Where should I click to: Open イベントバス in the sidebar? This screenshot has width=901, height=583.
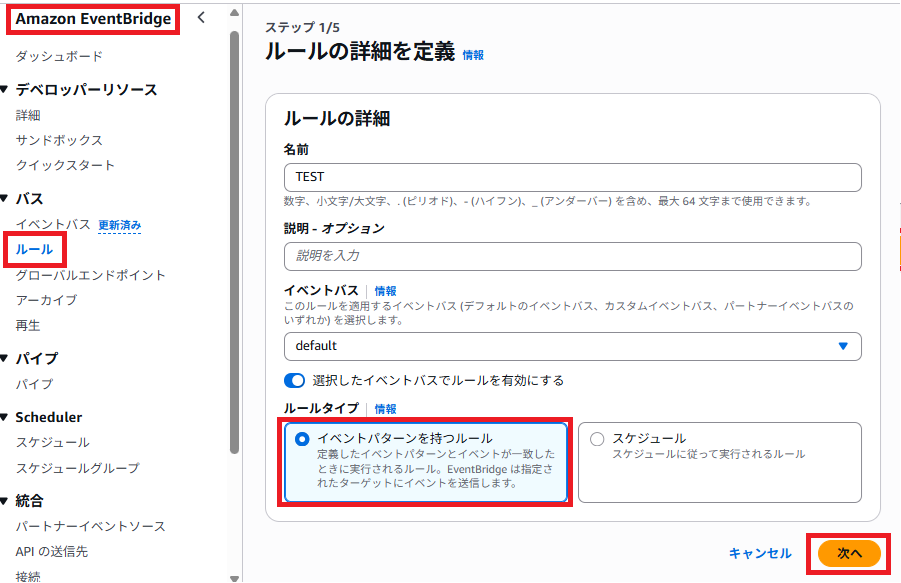[x=53, y=224]
